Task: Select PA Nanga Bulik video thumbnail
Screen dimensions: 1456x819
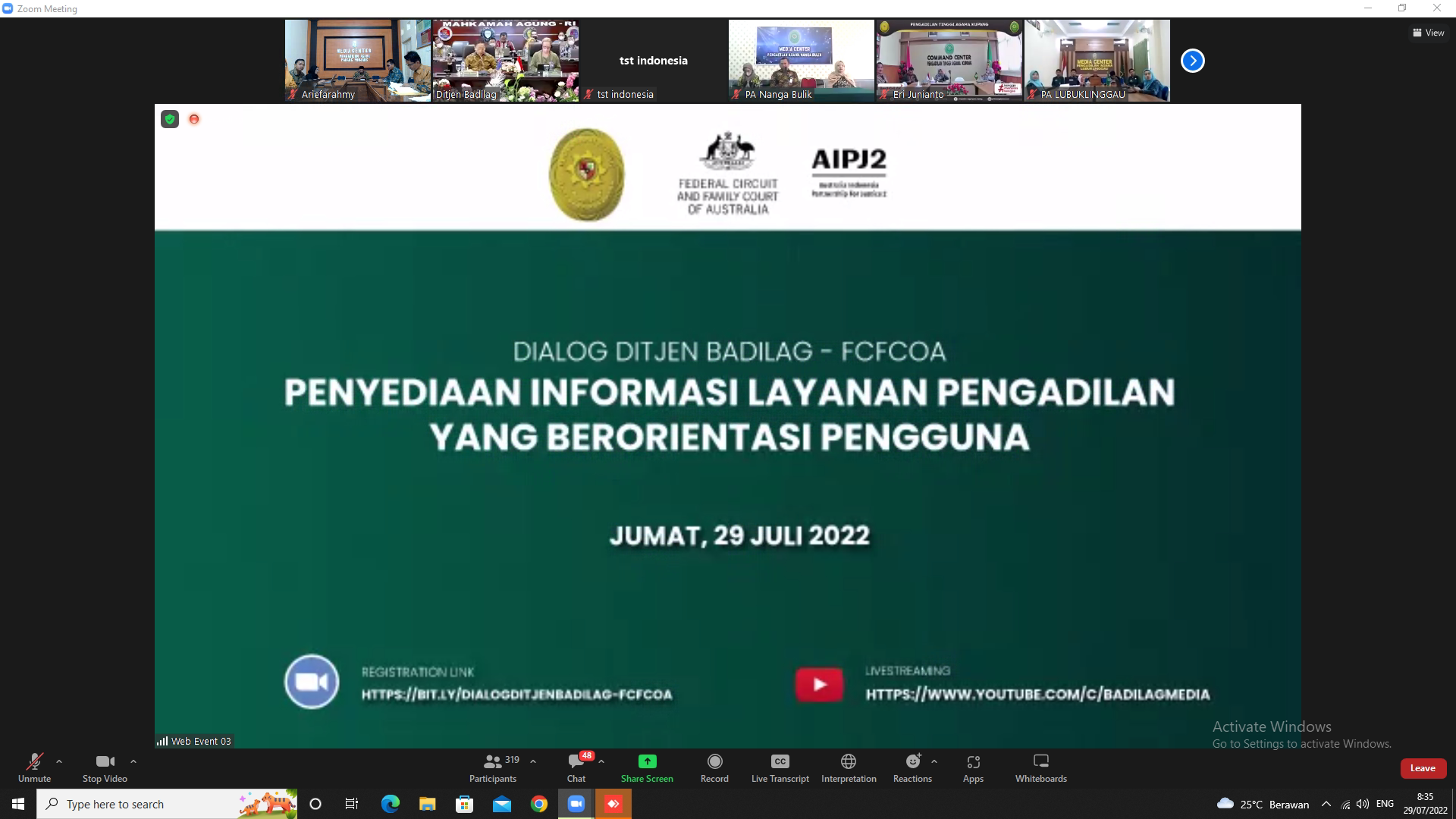Action: tap(801, 61)
